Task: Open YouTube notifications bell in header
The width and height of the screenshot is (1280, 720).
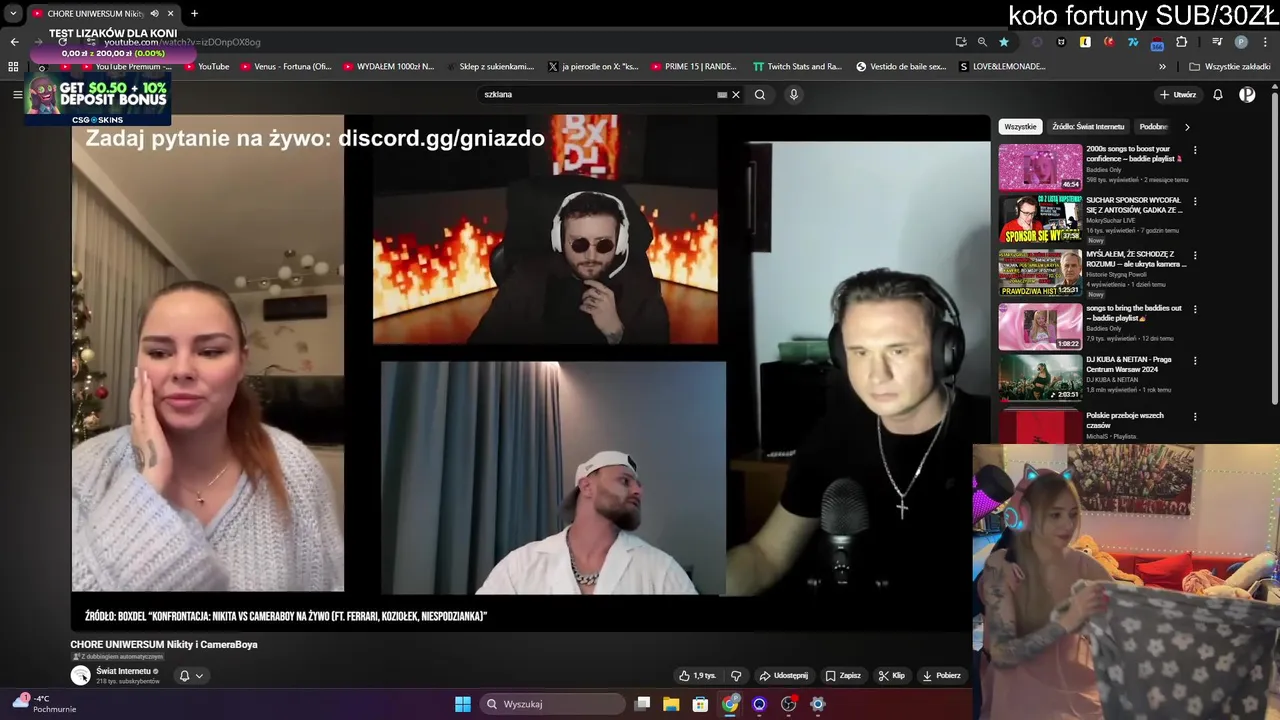Action: (x=1218, y=95)
